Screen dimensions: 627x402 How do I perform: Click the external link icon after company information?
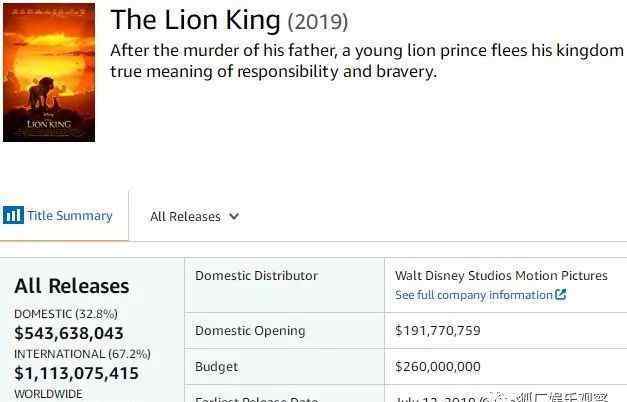561,295
